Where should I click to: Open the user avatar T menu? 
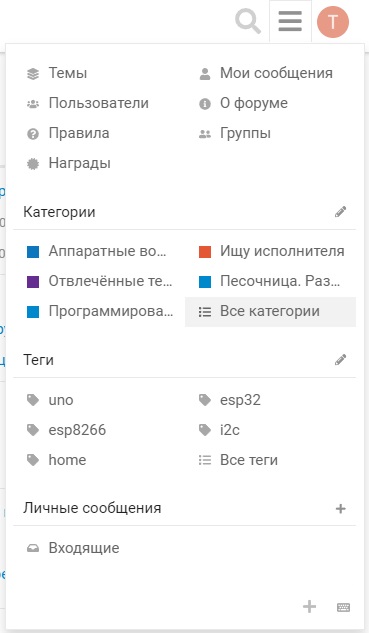pyautogui.click(x=333, y=22)
